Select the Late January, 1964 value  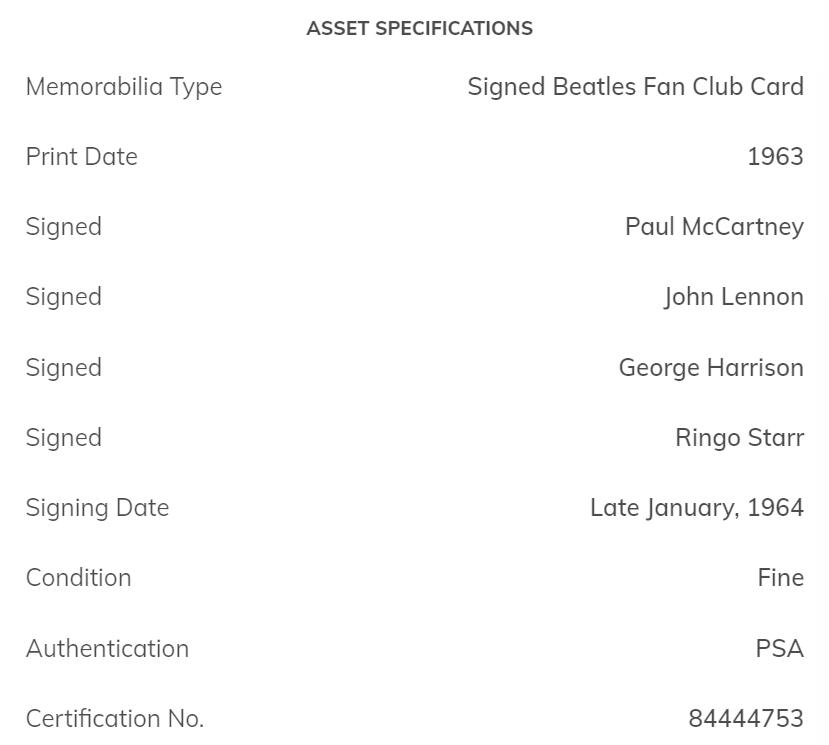[696, 508]
